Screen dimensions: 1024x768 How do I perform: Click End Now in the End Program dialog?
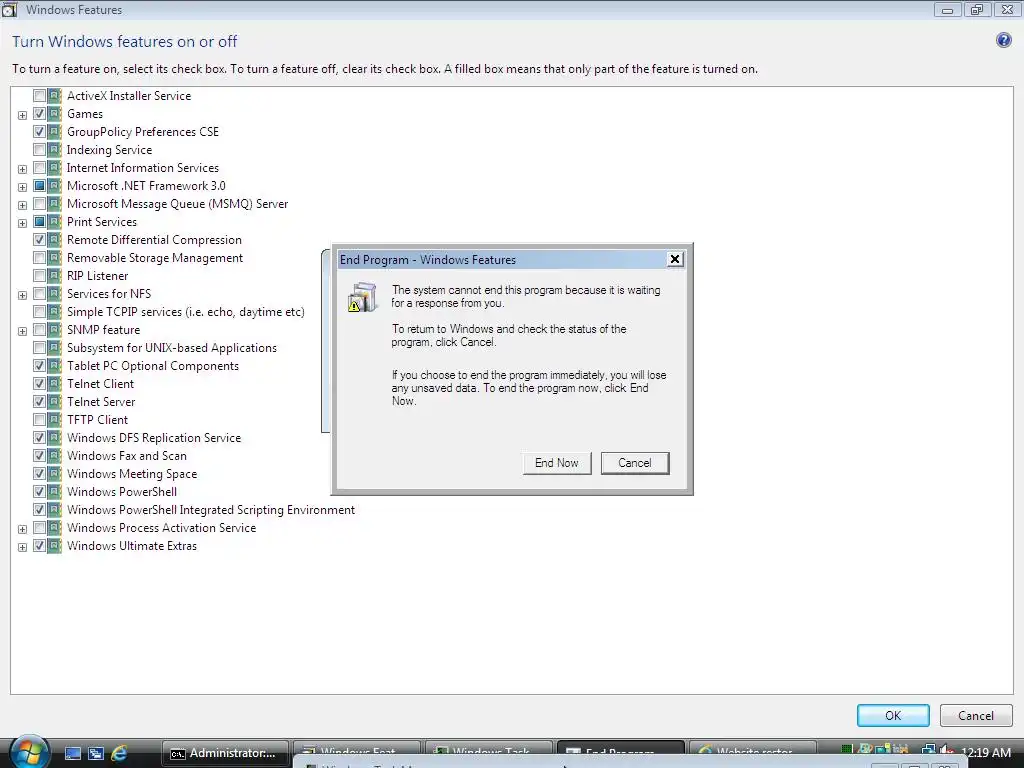click(556, 463)
